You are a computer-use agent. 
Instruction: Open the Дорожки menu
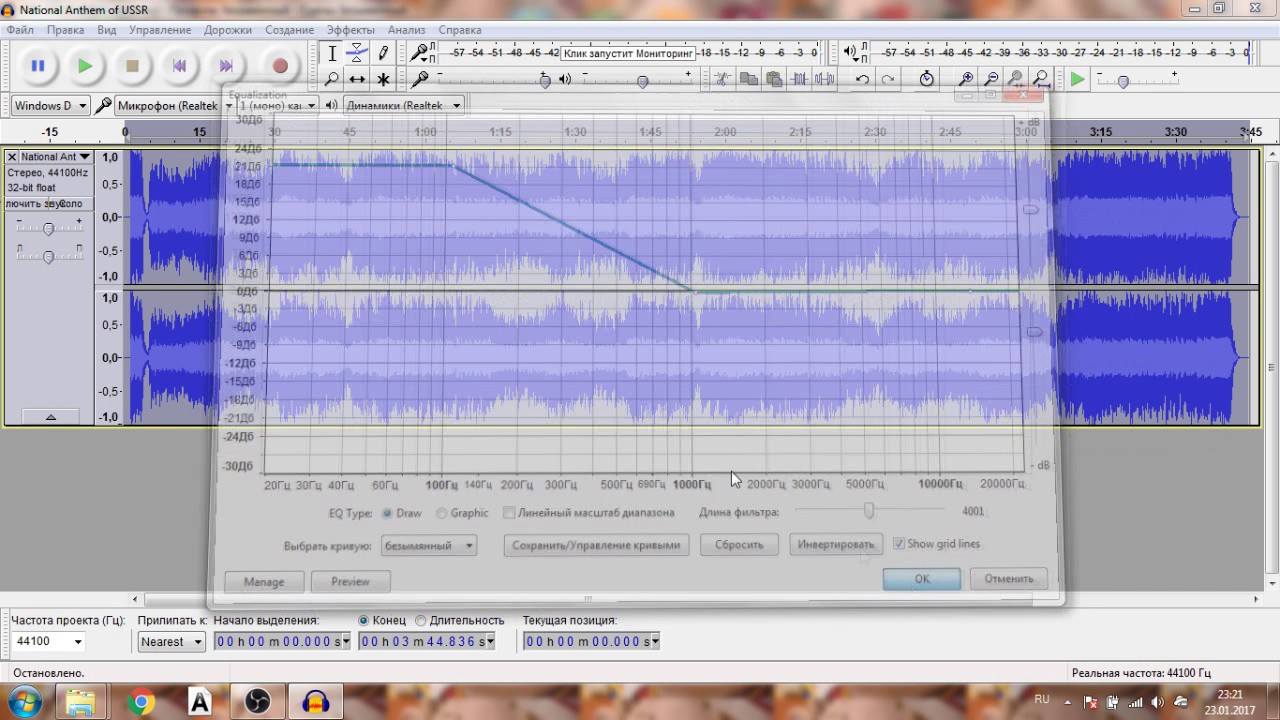[x=228, y=30]
